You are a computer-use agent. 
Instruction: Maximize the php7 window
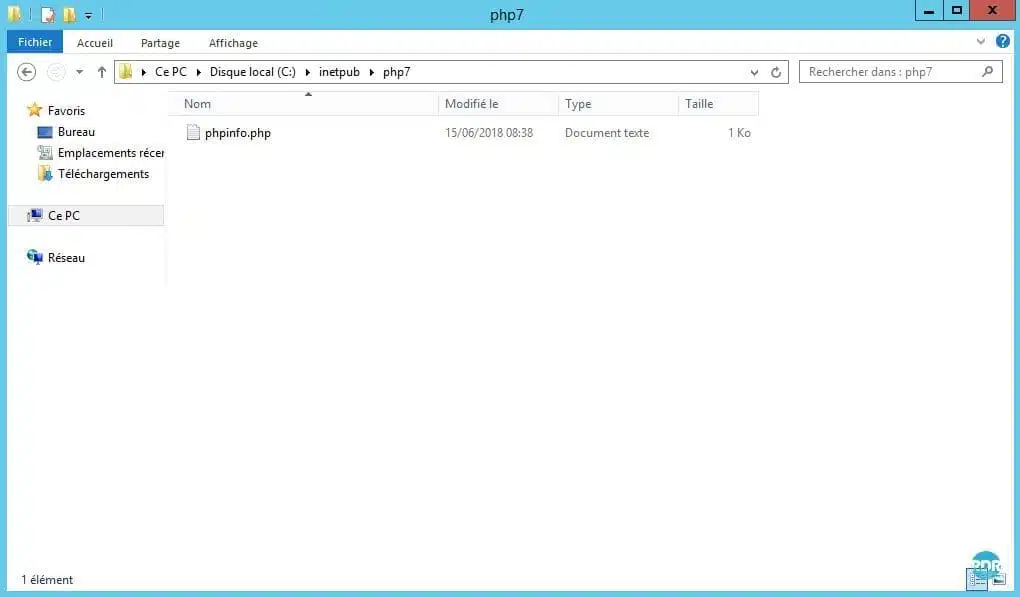pos(956,10)
